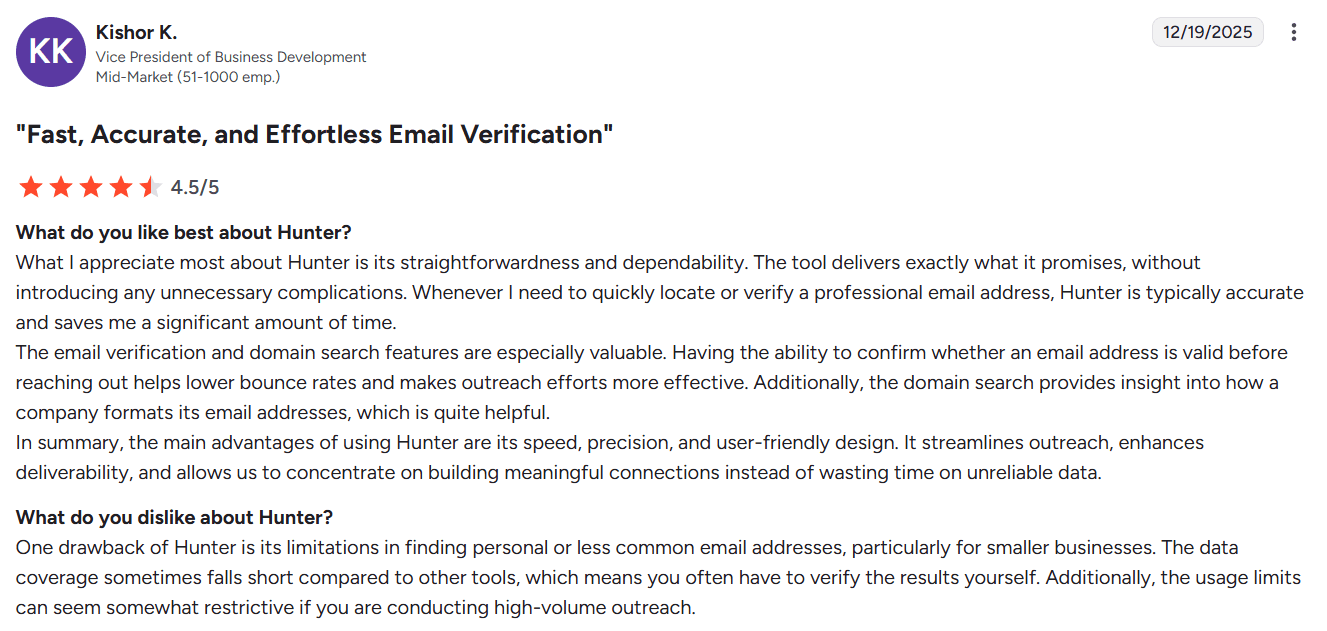
Task: Click the second rating star
Action: point(60,187)
